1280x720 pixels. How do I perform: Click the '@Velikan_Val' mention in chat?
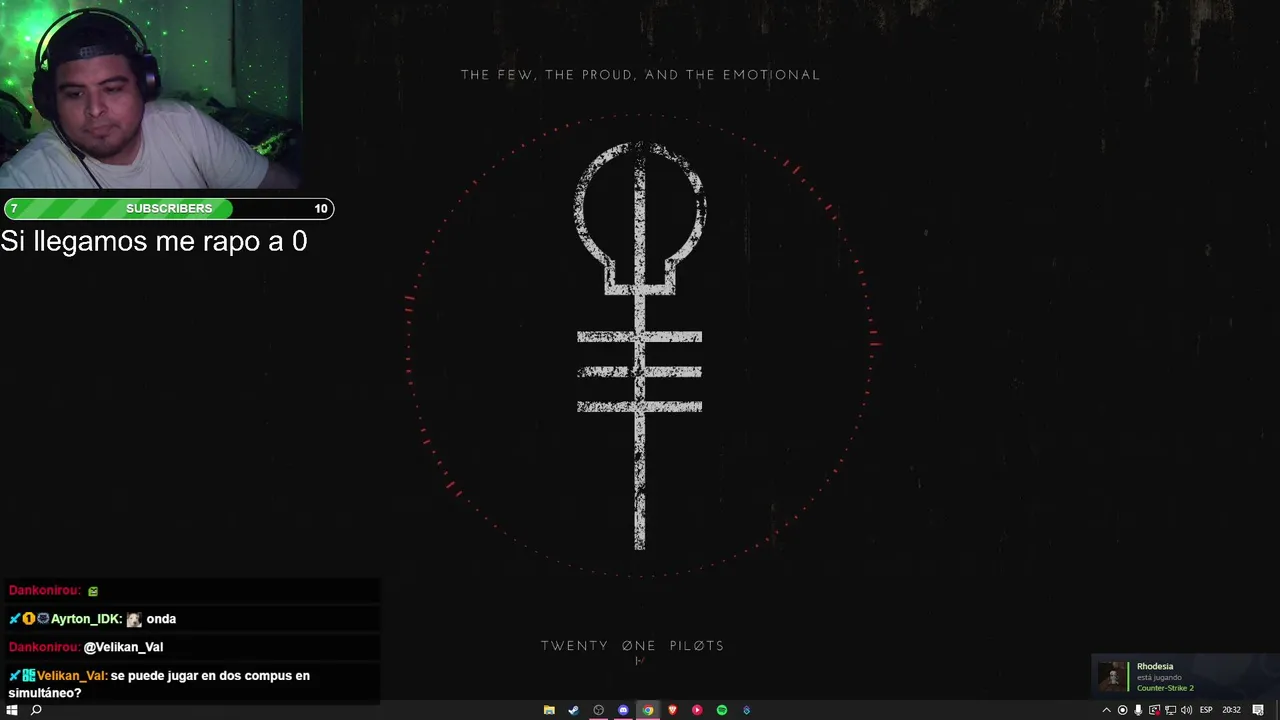point(124,647)
